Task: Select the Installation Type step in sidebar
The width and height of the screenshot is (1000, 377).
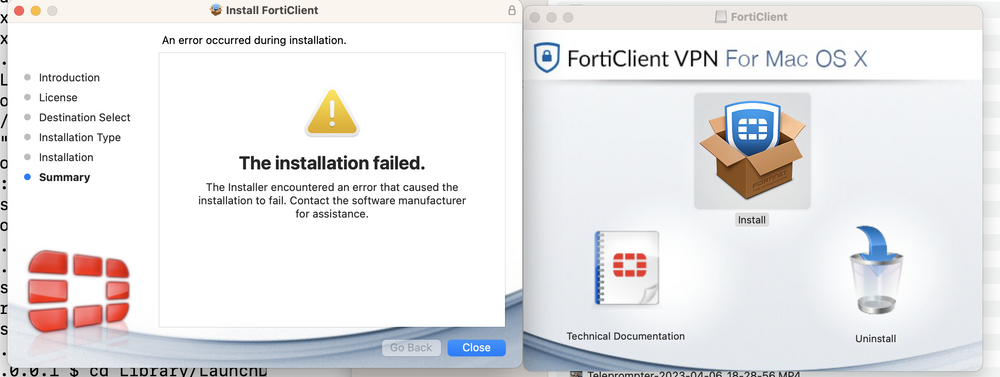Action: pos(79,137)
